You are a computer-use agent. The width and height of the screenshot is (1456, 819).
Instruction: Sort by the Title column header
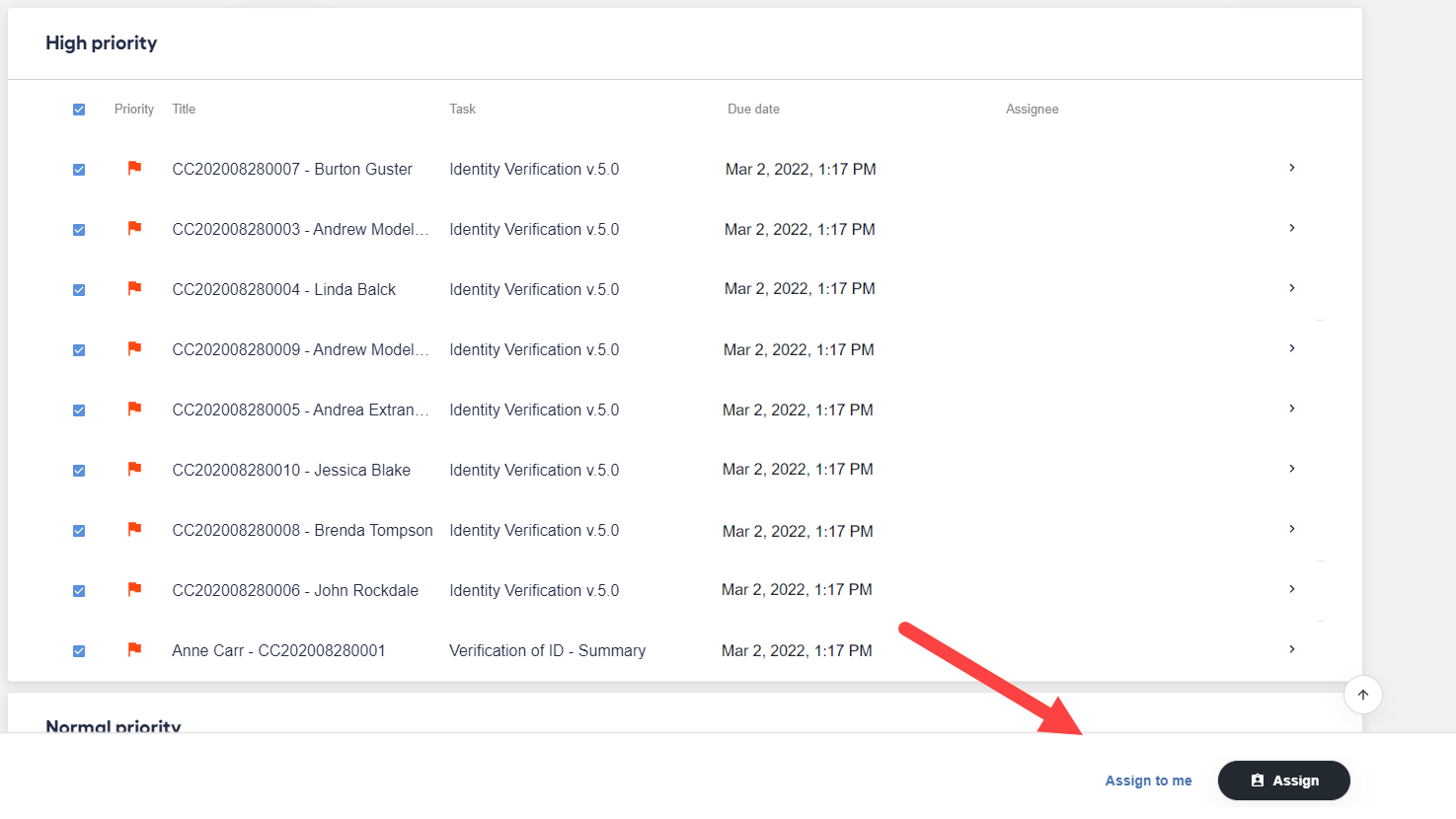184,110
